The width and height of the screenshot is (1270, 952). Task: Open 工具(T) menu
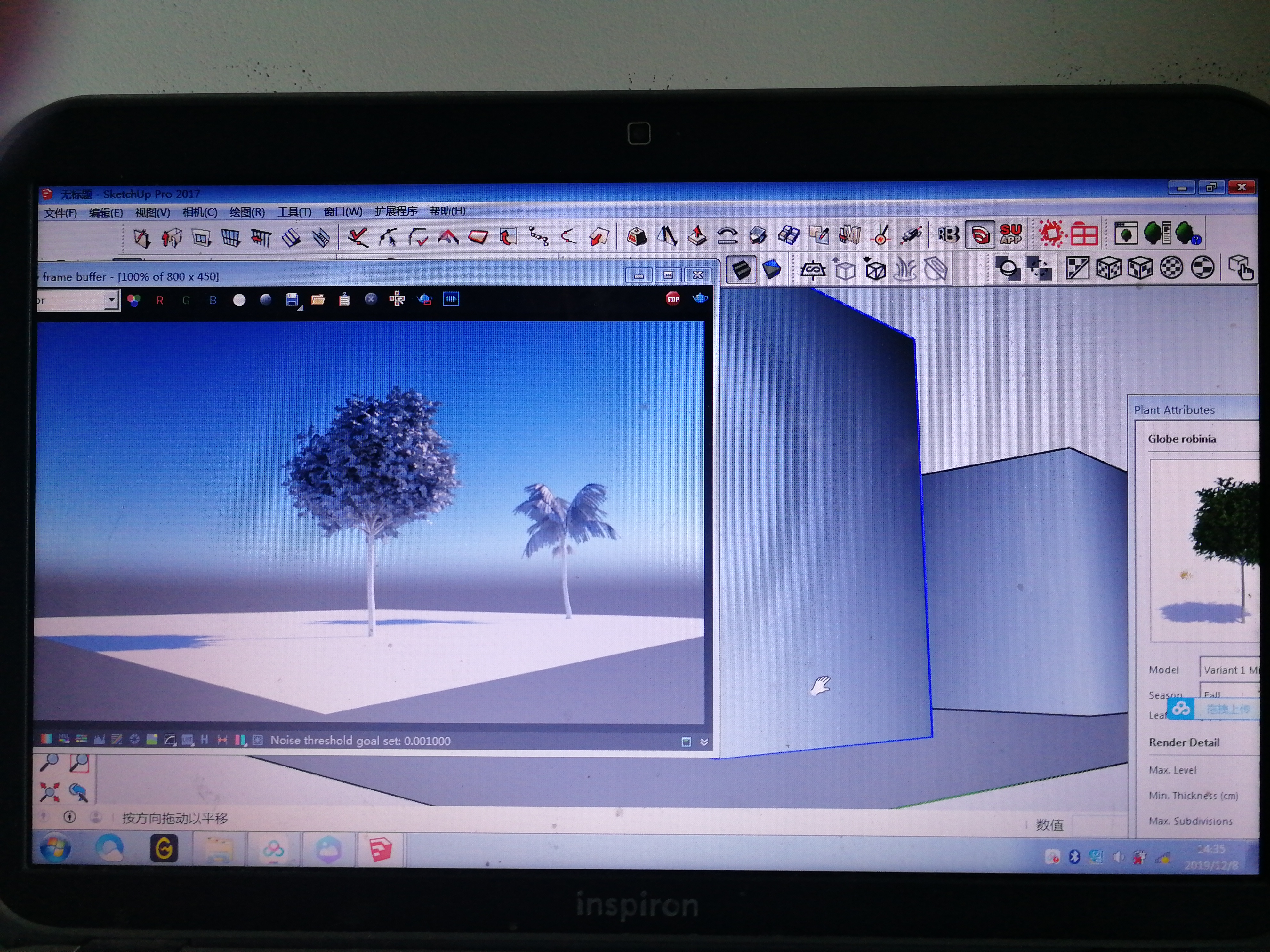294,212
